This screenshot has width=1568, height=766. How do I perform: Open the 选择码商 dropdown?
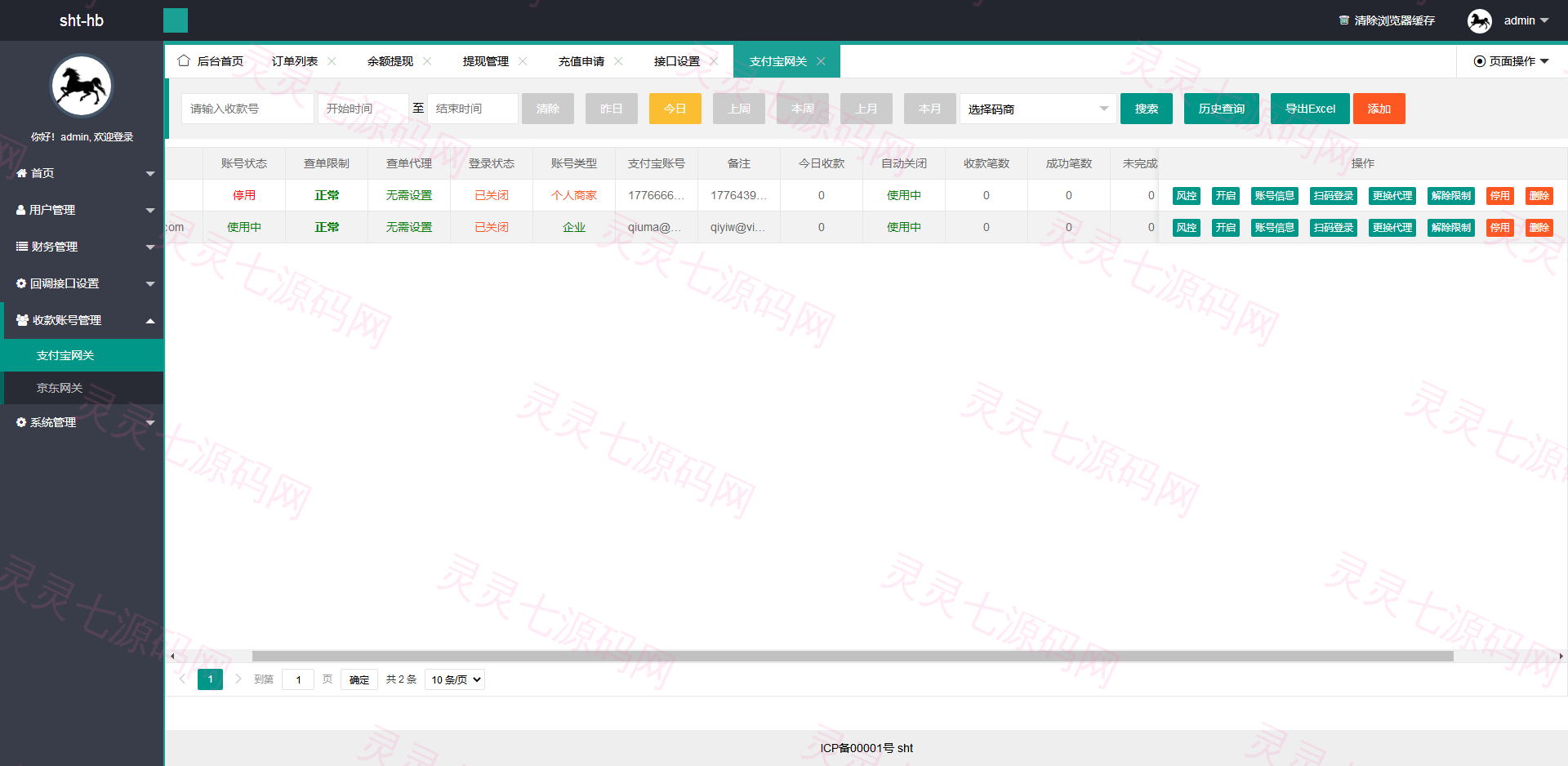[x=1037, y=109]
